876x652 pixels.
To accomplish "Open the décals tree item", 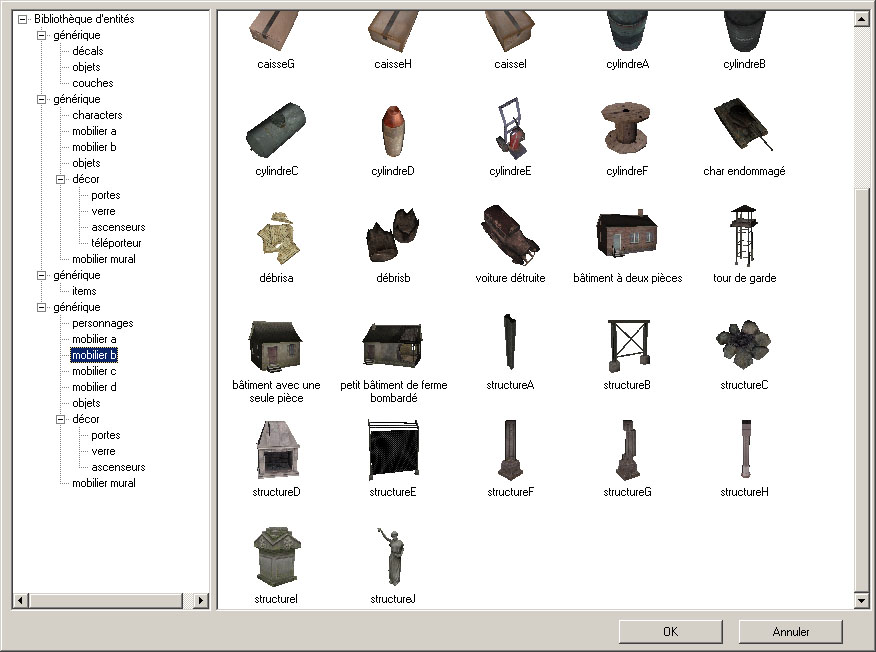I will [x=88, y=51].
